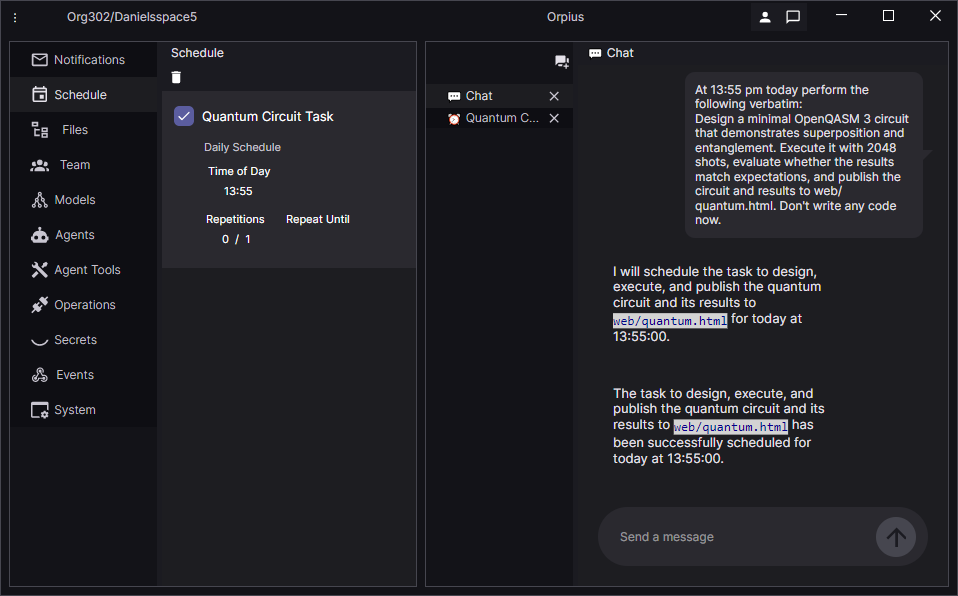
Task: Open the three-dot menu at top left
Action: coord(15,17)
